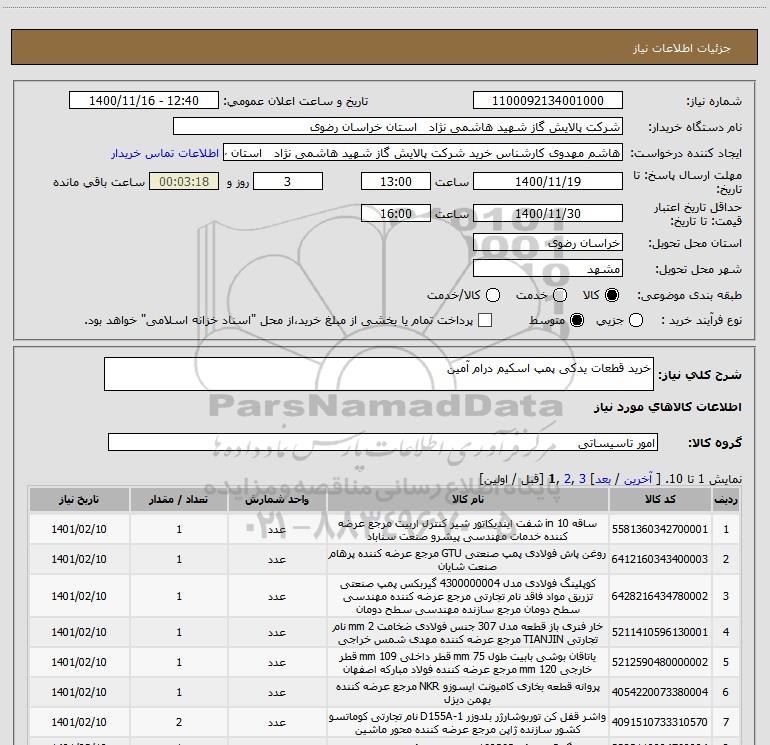Click item code 5211410596130001
The width and height of the screenshot is (770, 745).
660,633
